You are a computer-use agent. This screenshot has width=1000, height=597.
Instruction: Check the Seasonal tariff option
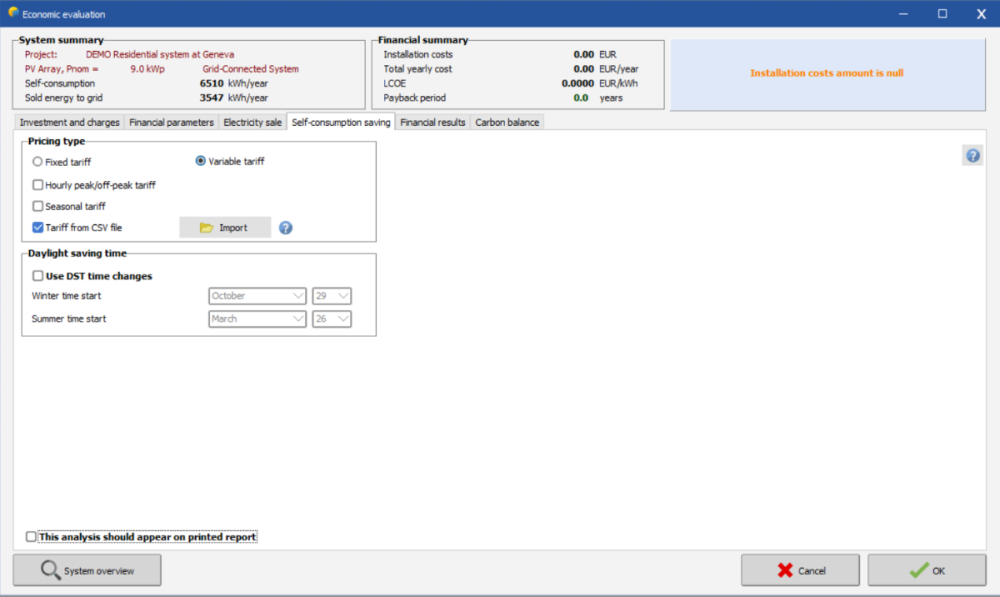[38, 206]
